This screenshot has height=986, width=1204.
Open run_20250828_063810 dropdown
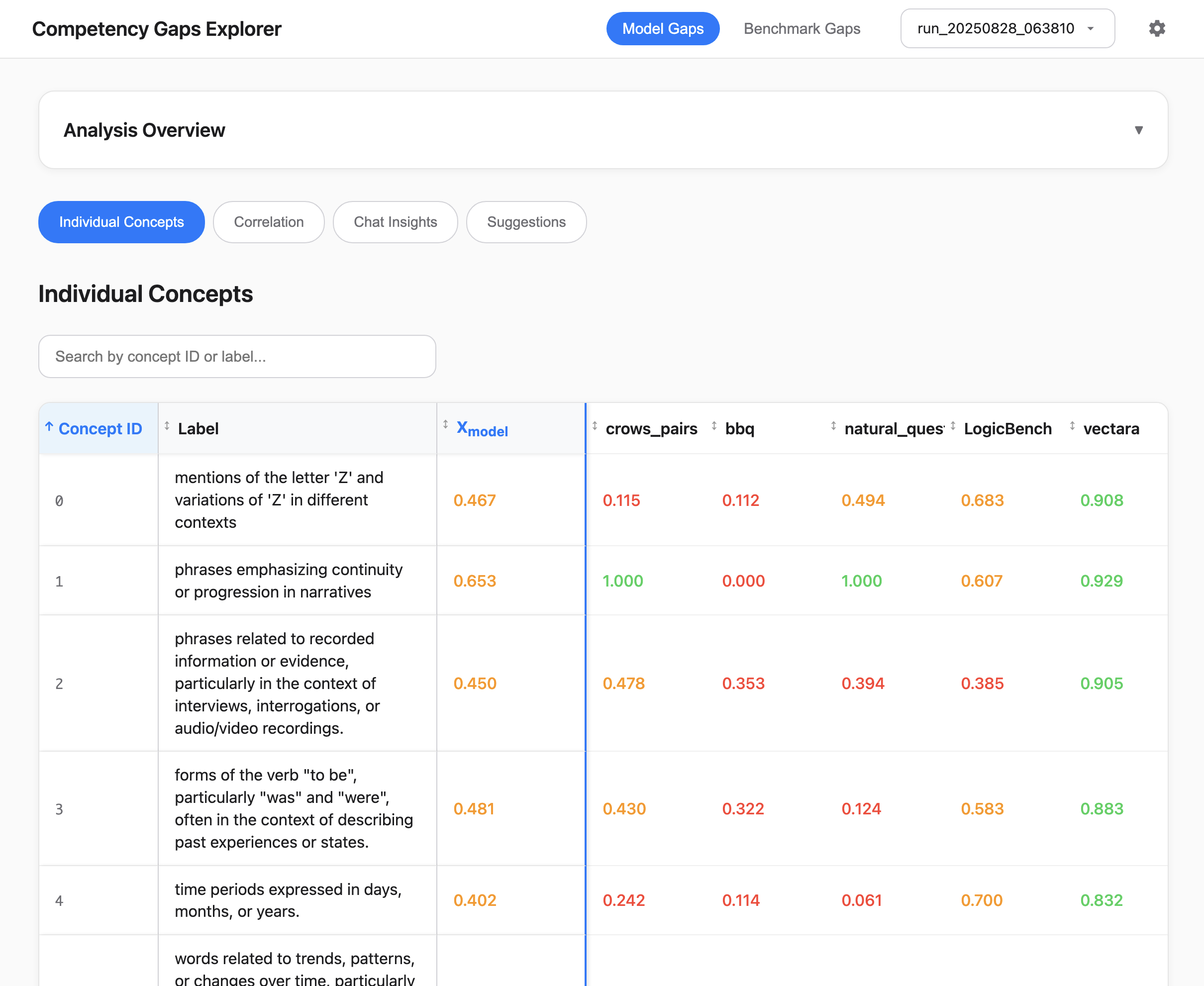pos(1007,28)
